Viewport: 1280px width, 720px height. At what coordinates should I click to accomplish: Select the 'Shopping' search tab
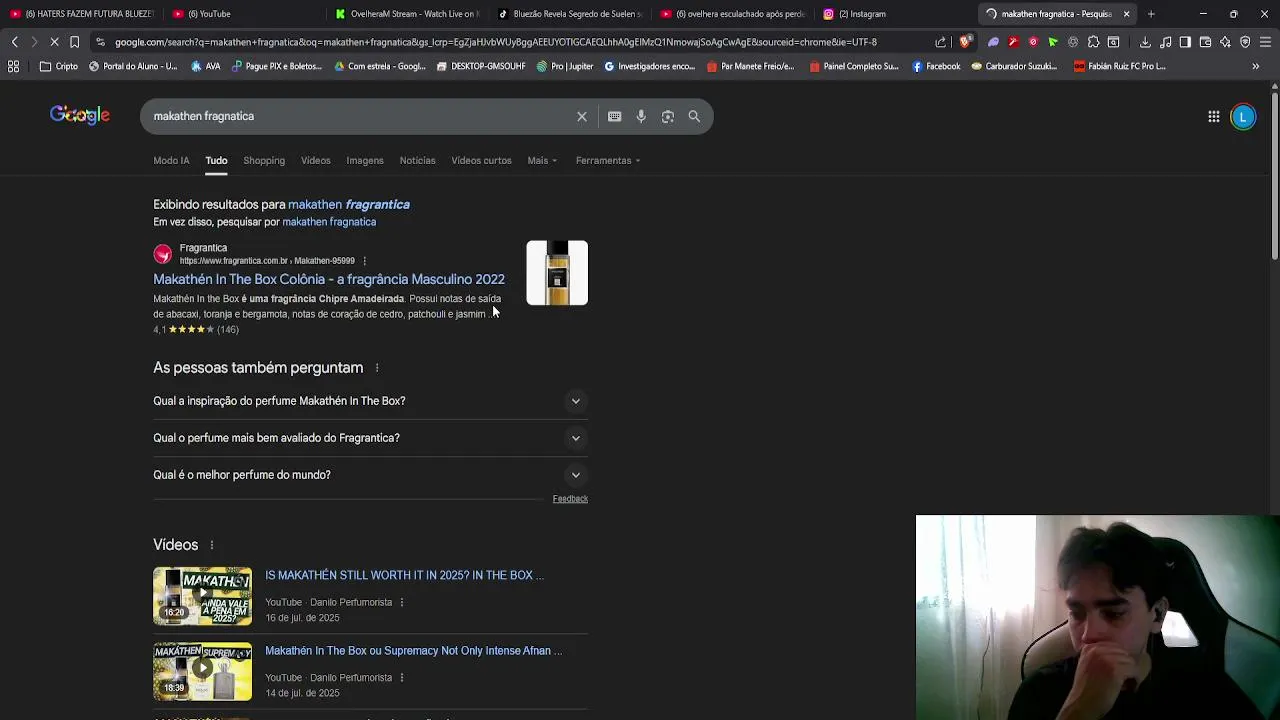(x=264, y=160)
